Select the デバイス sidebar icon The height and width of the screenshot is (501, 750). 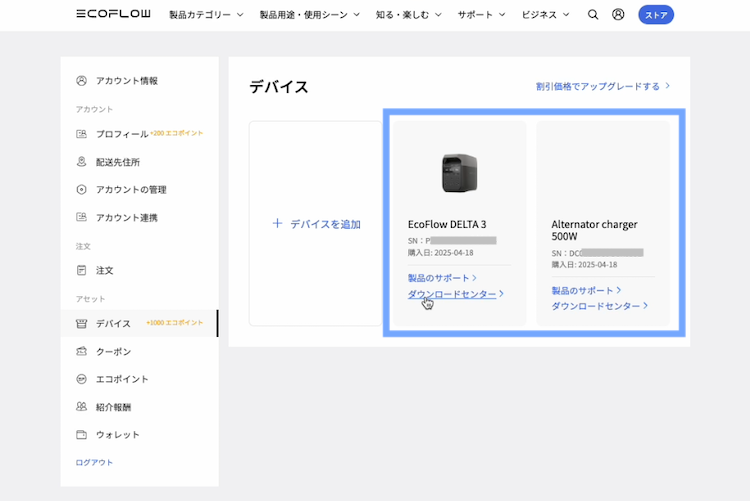(x=81, y=323)
